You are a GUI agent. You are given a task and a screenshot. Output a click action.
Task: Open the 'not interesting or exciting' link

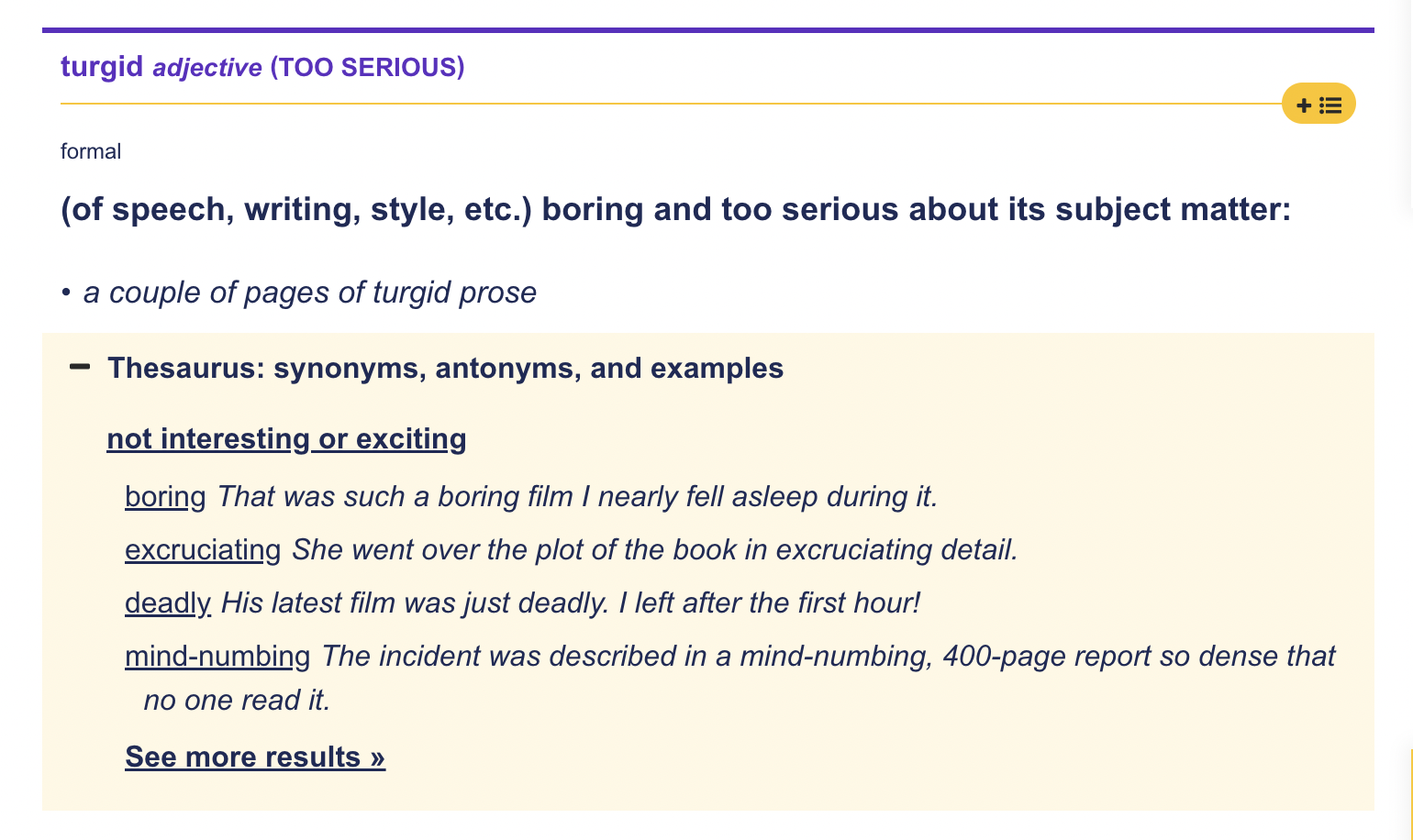coord(286,439)
